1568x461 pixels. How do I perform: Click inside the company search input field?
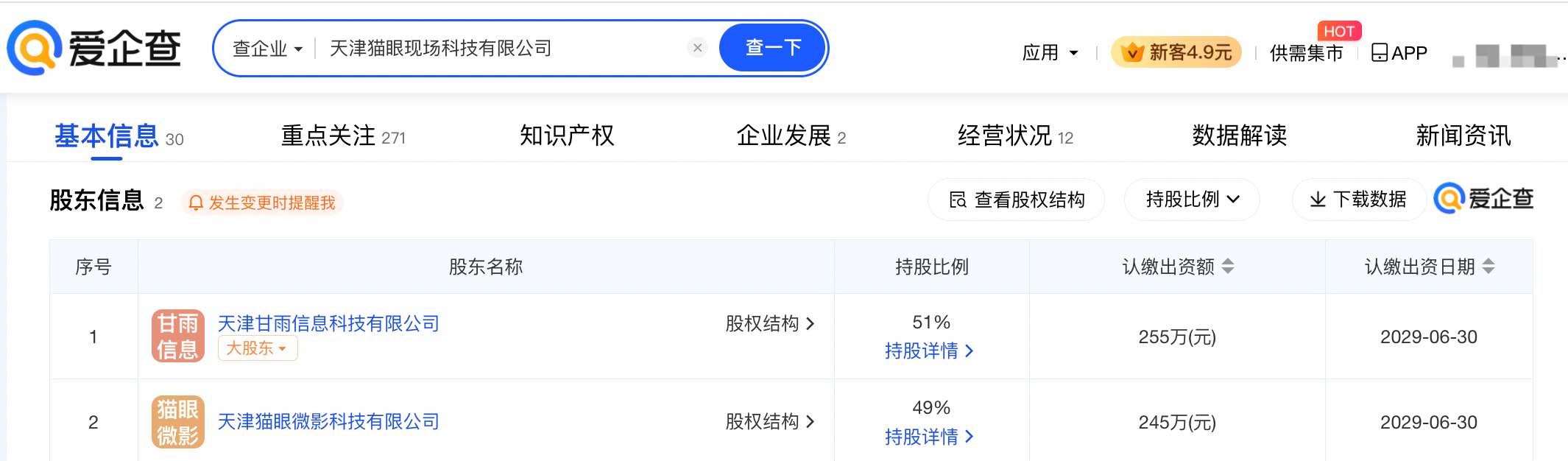point(478,47)
